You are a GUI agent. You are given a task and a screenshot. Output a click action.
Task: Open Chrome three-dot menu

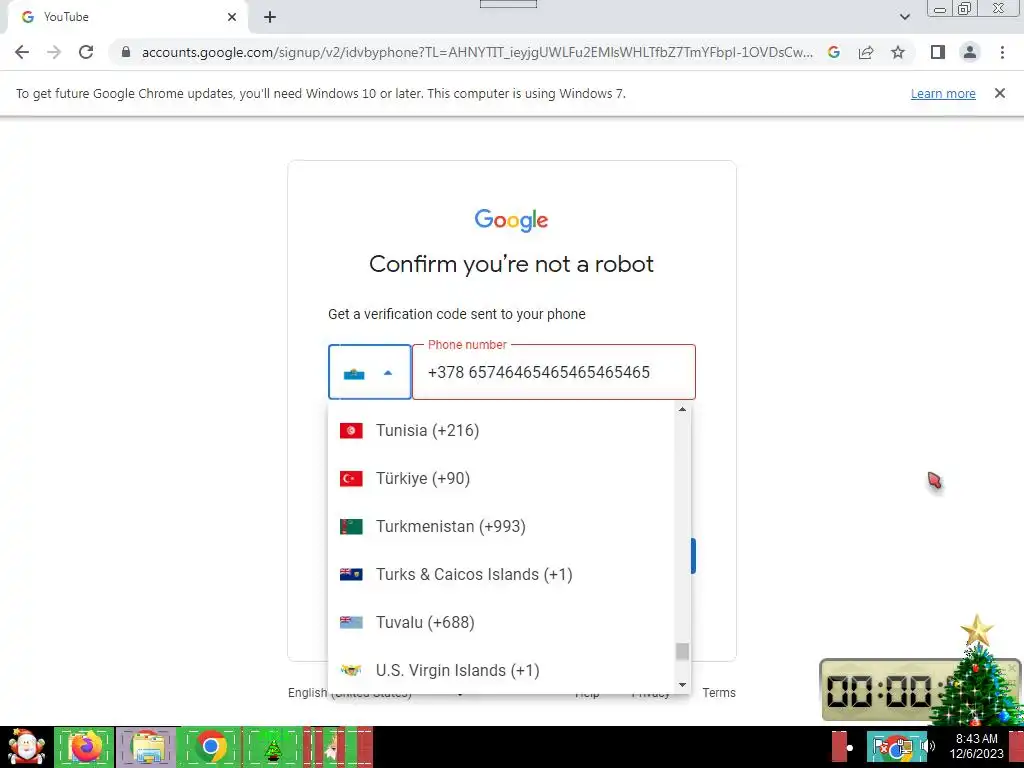tap(1002, 52)
